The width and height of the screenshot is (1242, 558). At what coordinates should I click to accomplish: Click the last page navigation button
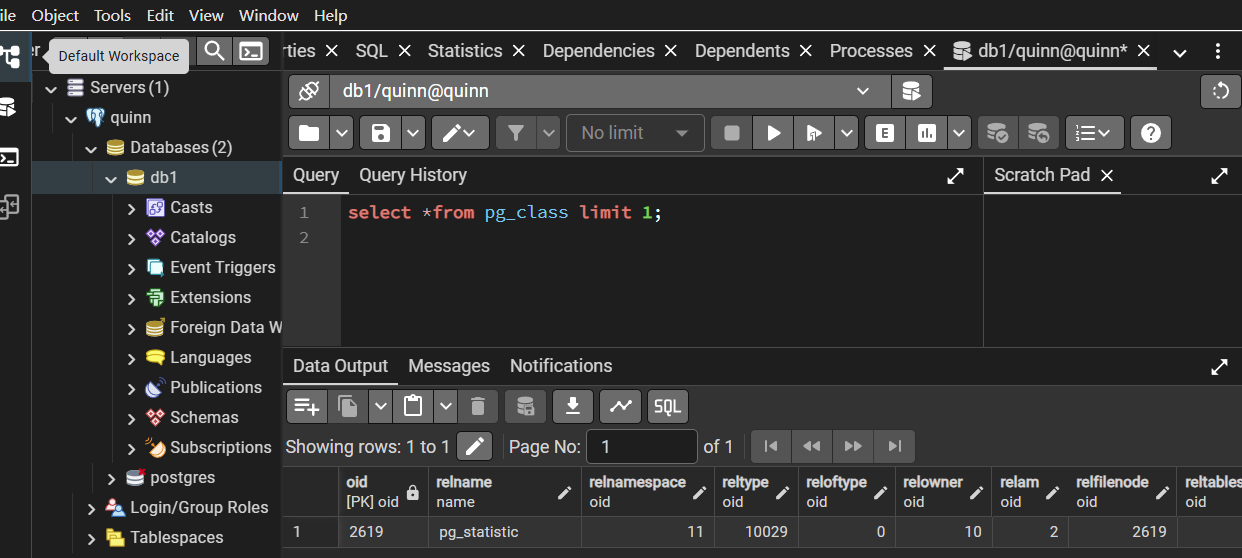pyautogui.click(x=894, y=446)
